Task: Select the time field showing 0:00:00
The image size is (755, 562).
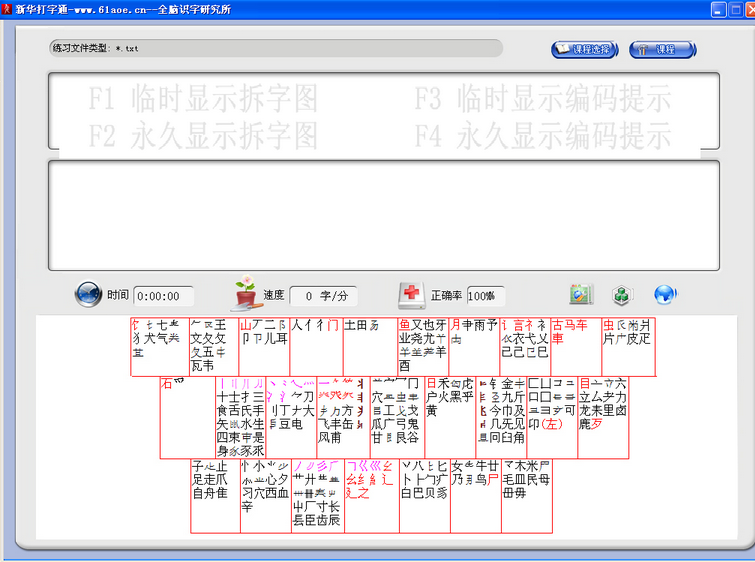Action: tap(163, 296)
